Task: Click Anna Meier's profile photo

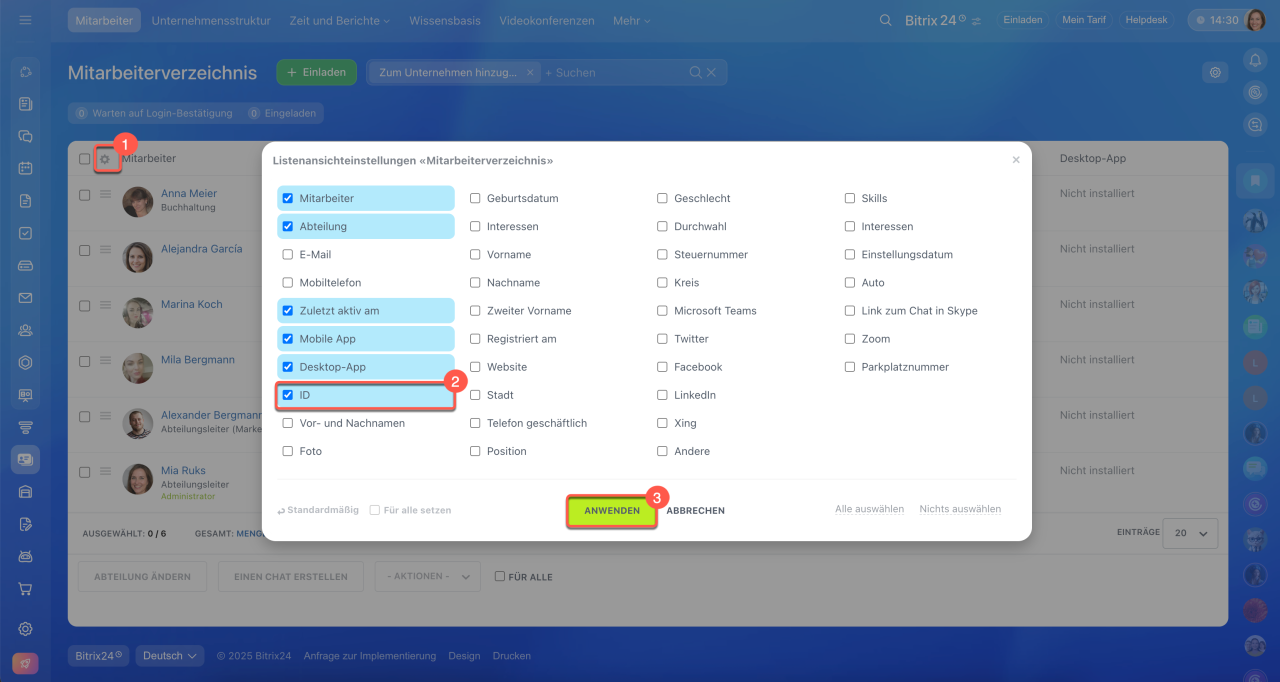Action: [x=138, y=202]
